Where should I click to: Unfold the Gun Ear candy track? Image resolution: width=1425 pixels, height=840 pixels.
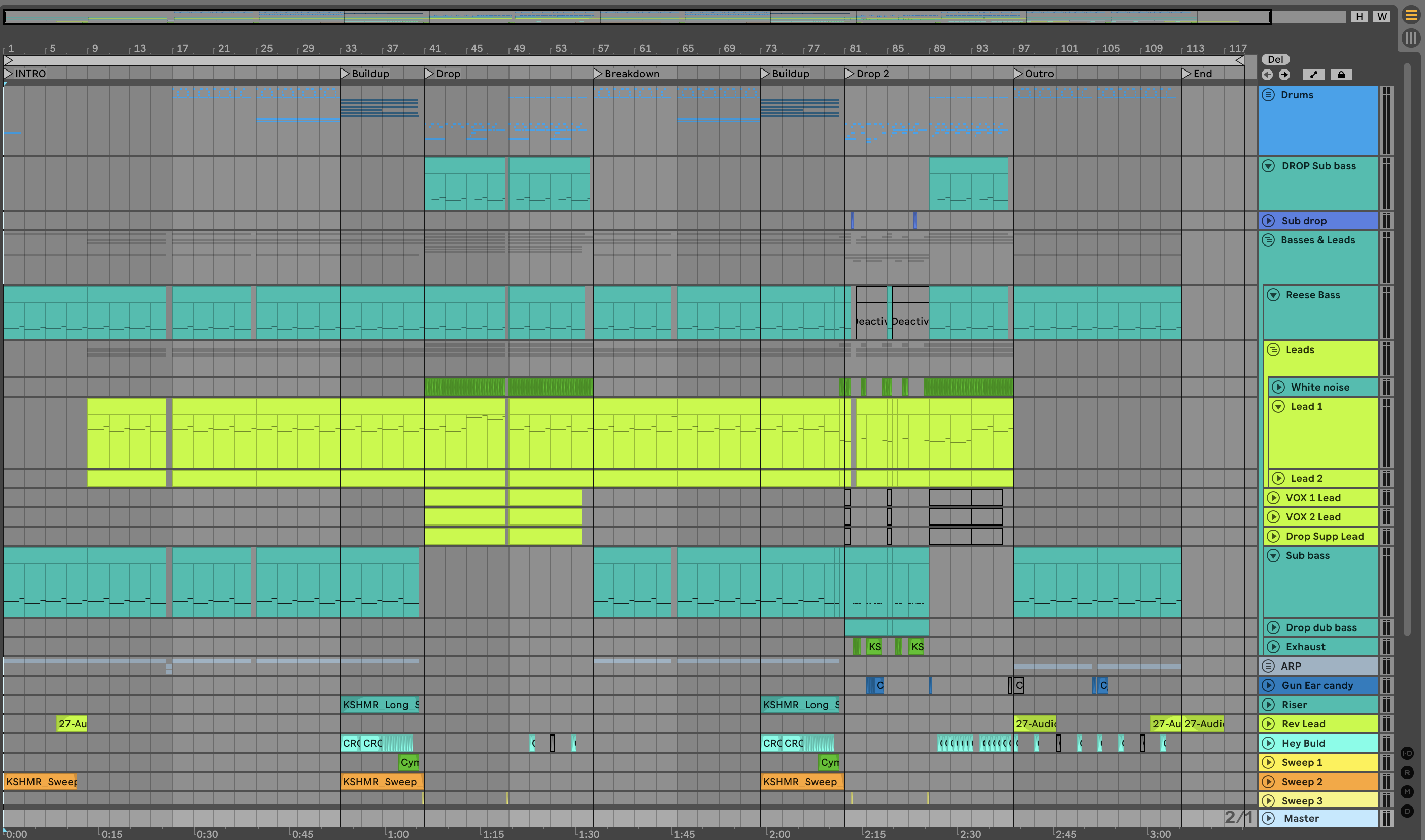[x=1268, y=685]
